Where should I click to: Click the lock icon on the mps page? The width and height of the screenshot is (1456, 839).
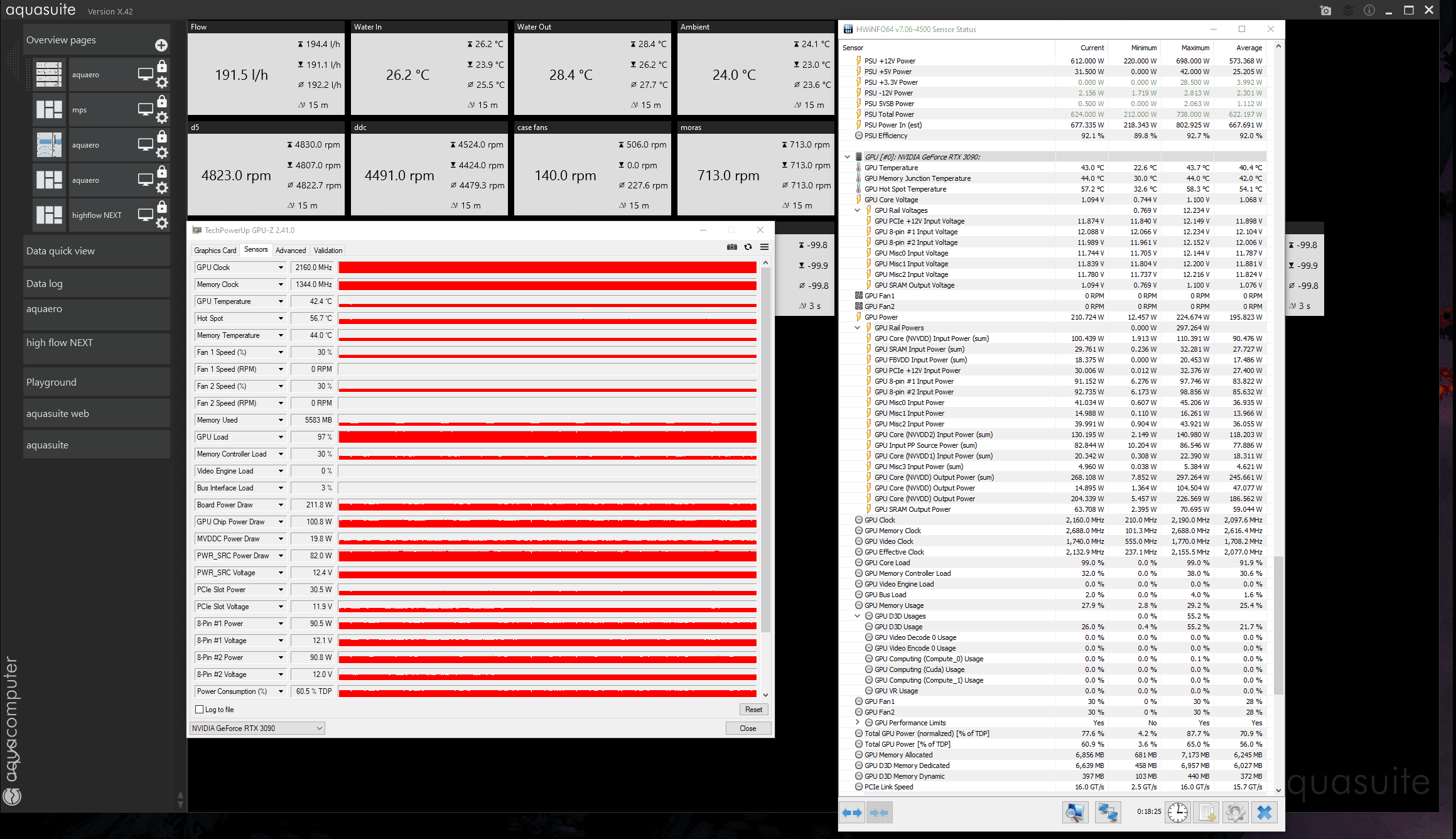(x=162, y=101)
